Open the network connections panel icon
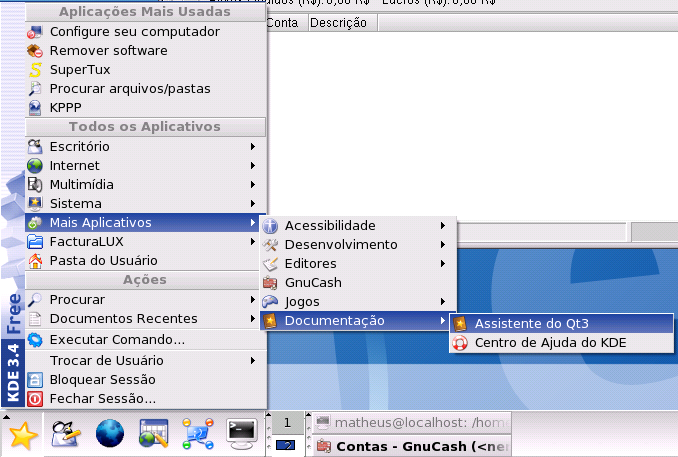The height and width of the screenshot is (457, 678). pyautogui.click(x=198, y=434)
